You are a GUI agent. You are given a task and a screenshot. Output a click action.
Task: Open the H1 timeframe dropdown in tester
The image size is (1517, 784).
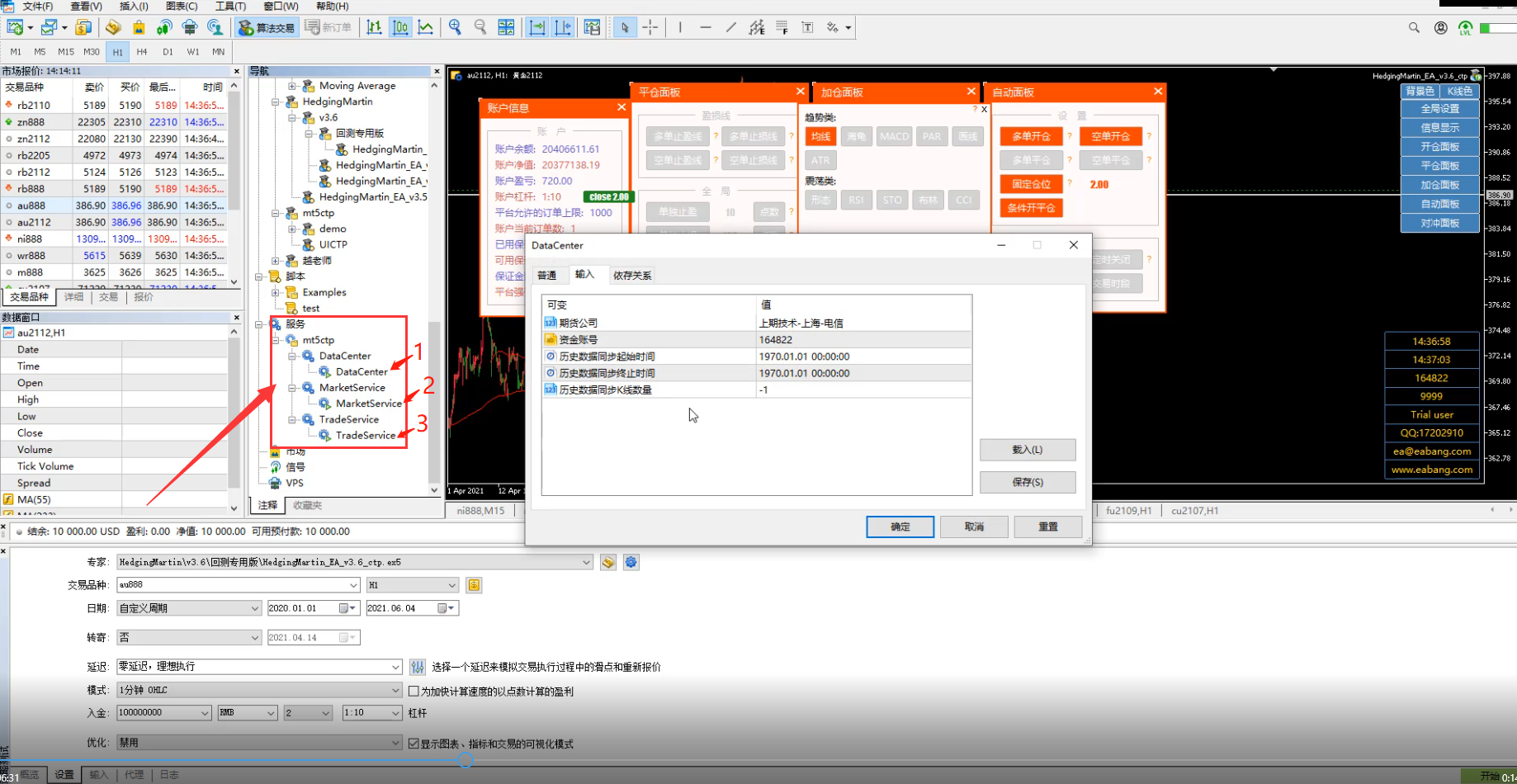(451, 585)
